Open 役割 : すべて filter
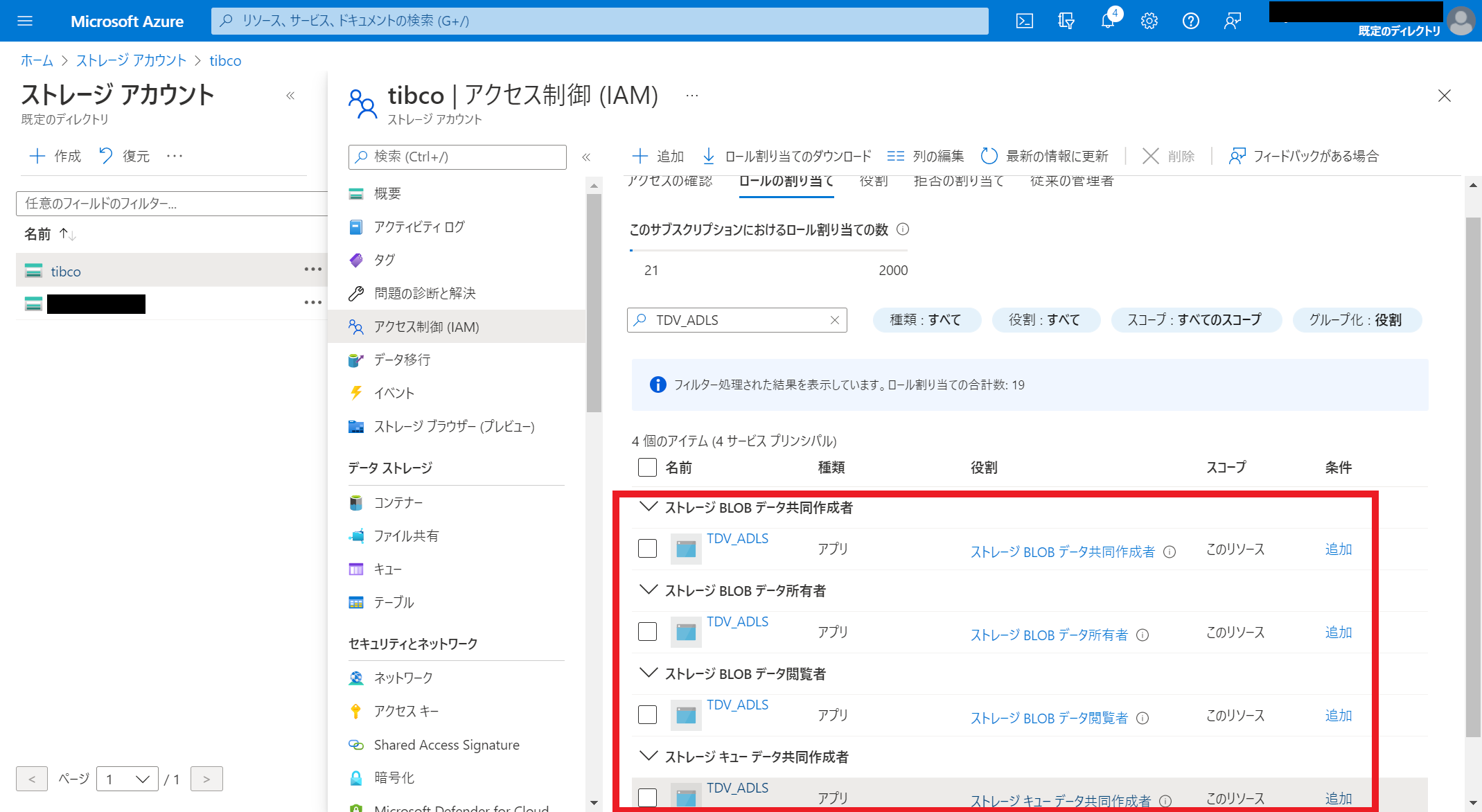This screenshot has height=812, width=1482. tap(1045, 320)
